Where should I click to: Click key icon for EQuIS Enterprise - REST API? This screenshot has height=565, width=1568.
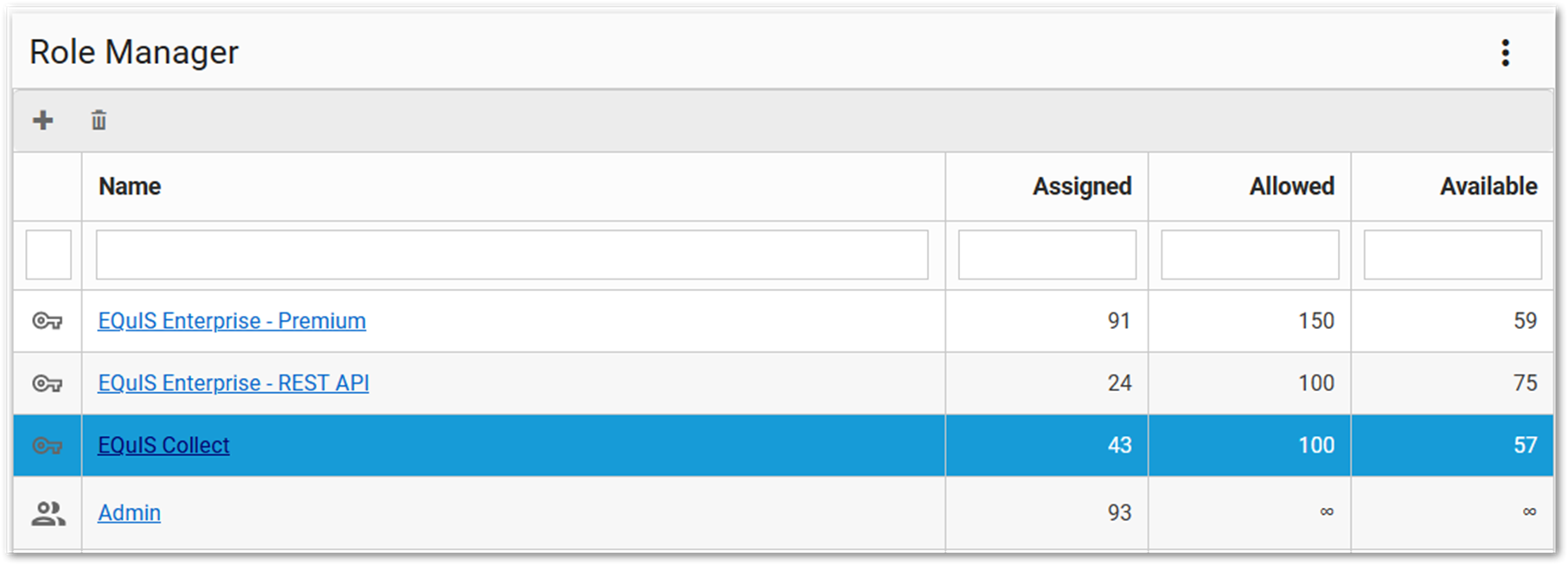point(48,383)
